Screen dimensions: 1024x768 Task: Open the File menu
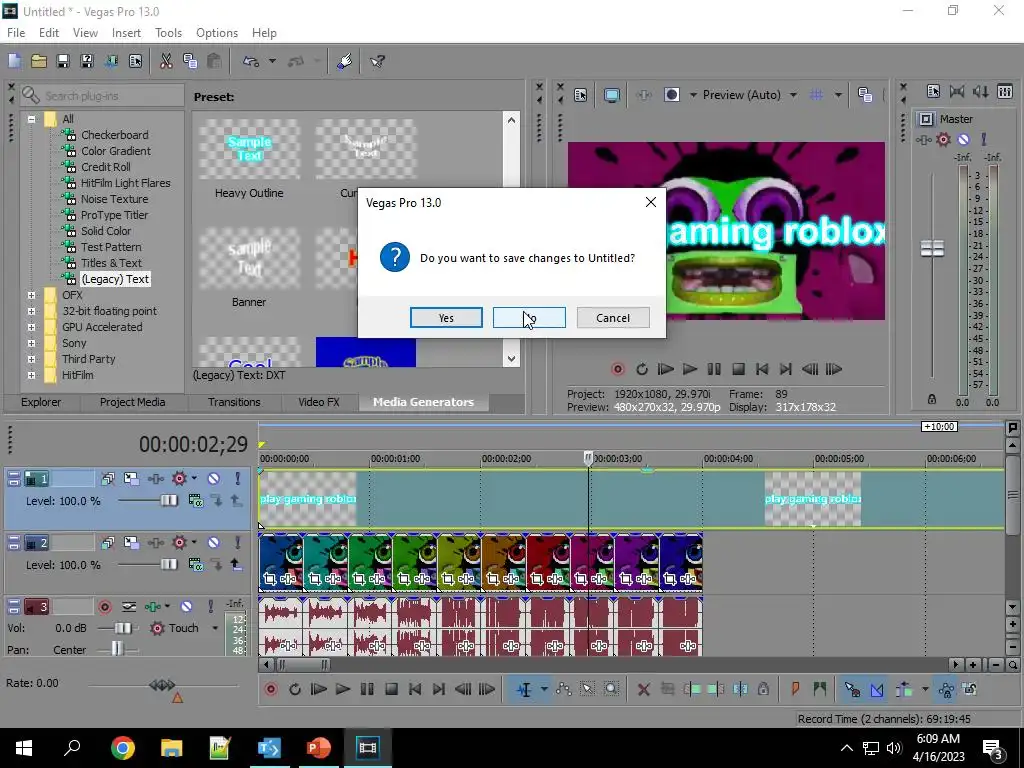click(x=16, y=33)
